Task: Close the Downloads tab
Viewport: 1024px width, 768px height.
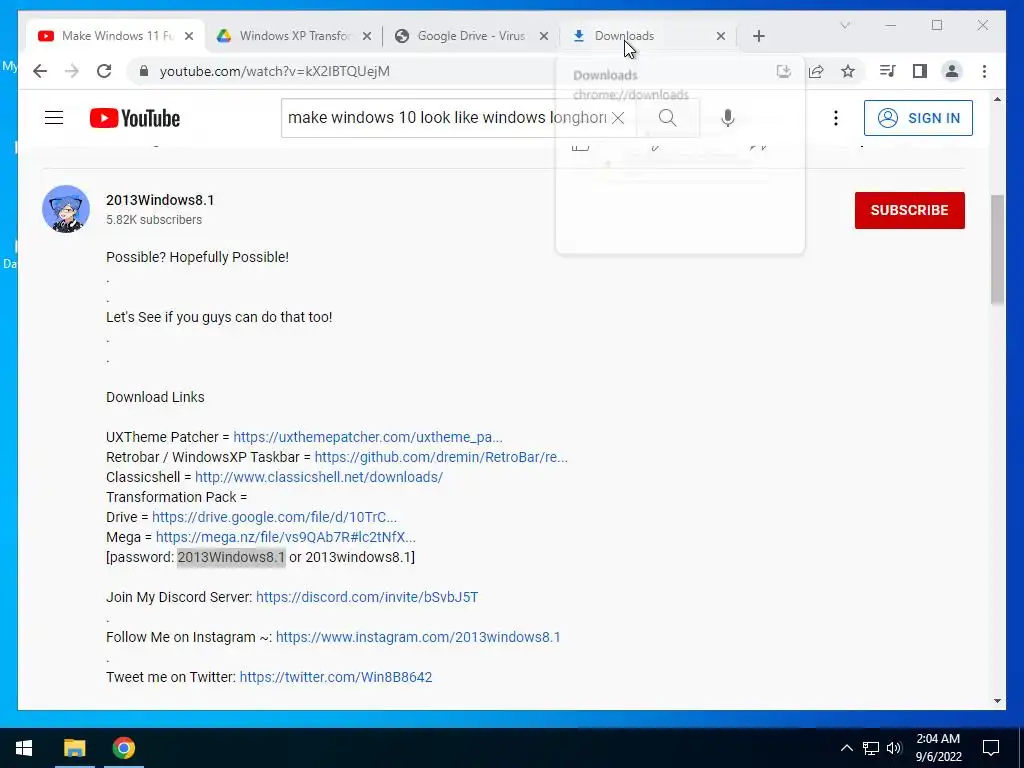Action: [721, 36]
